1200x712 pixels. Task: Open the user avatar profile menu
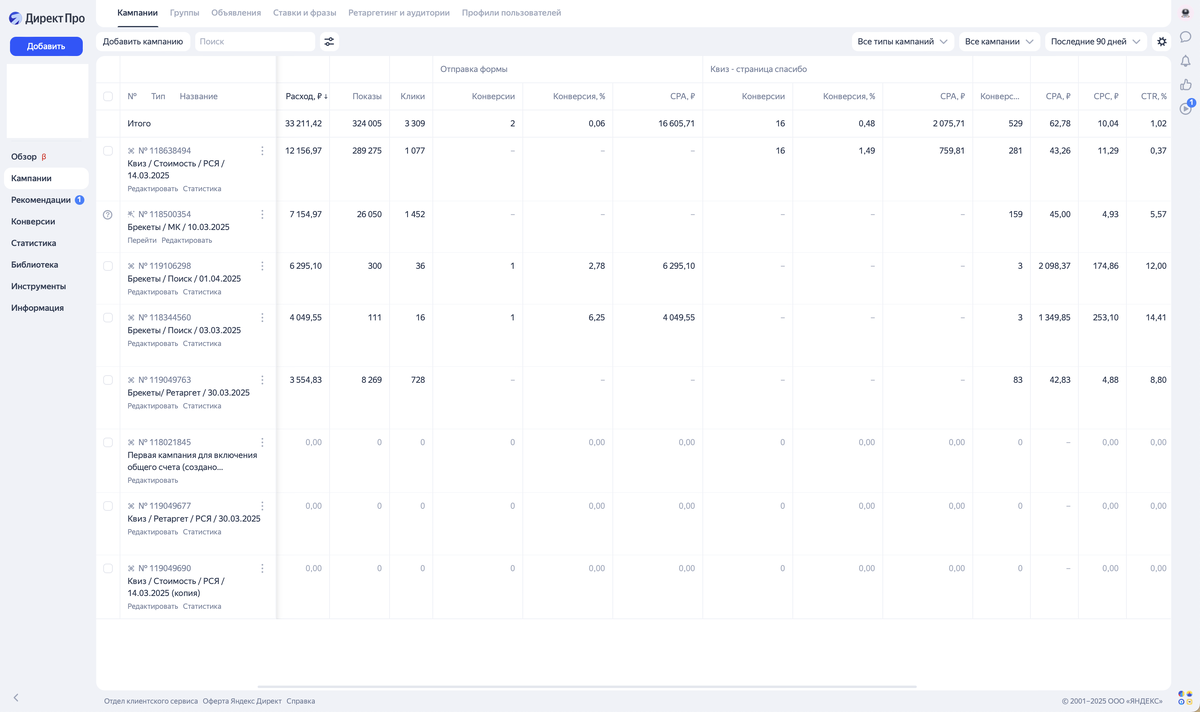[1185, 13]
